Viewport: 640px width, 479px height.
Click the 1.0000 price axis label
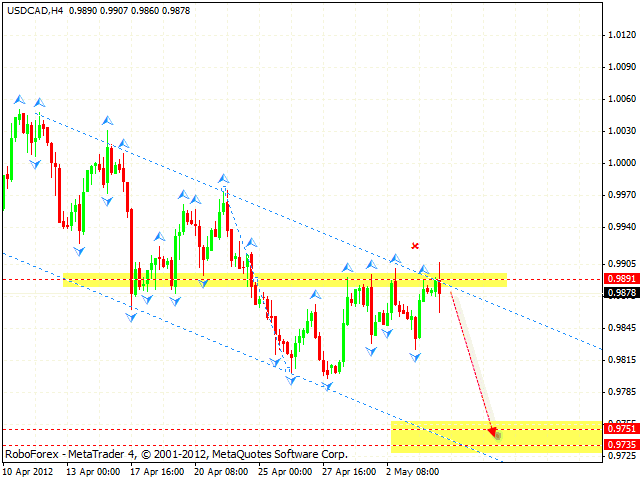(620, 163)
